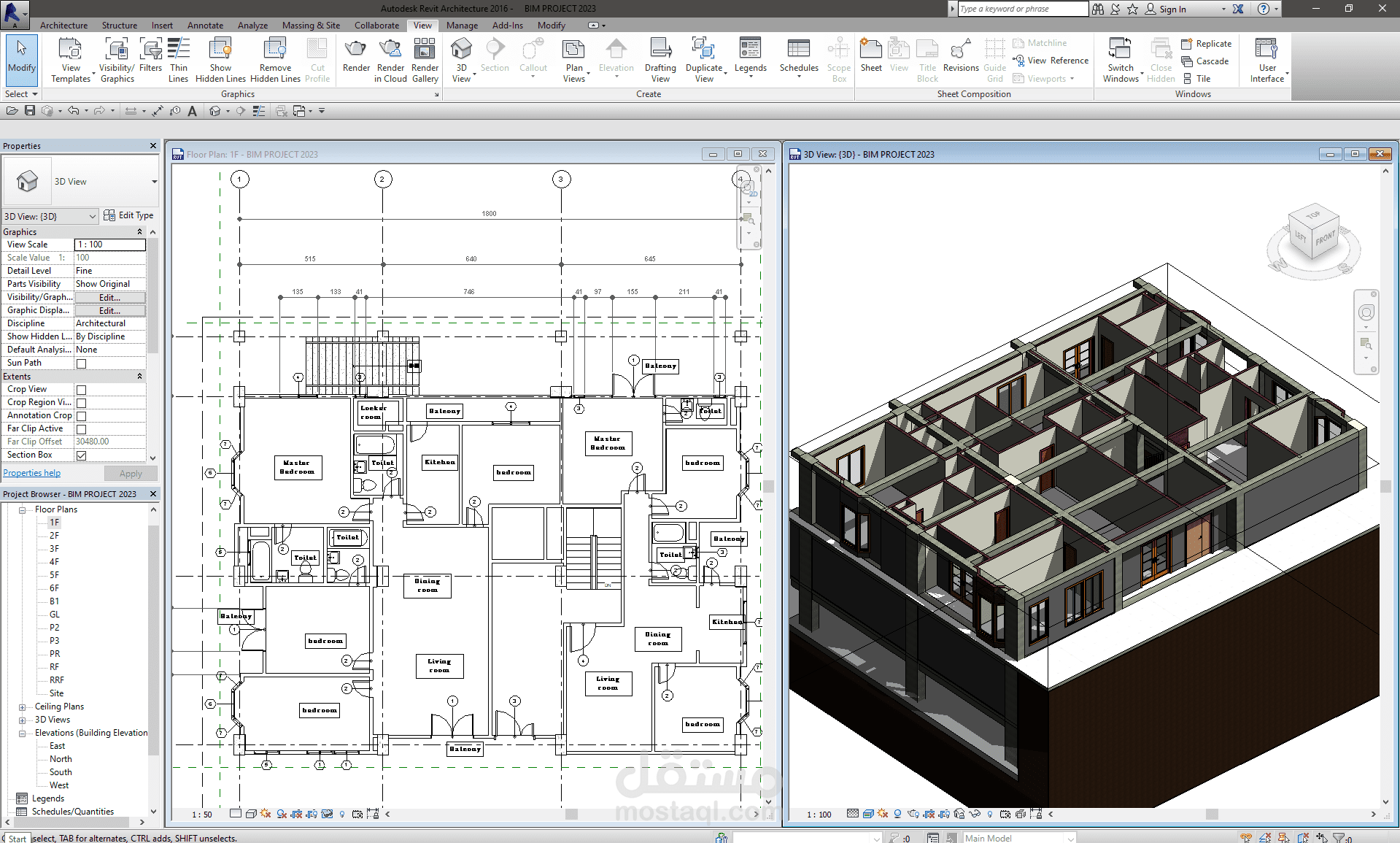Click the keyword search box
This screenshot has width=1400, height=843.
(x=1022, y=9)
